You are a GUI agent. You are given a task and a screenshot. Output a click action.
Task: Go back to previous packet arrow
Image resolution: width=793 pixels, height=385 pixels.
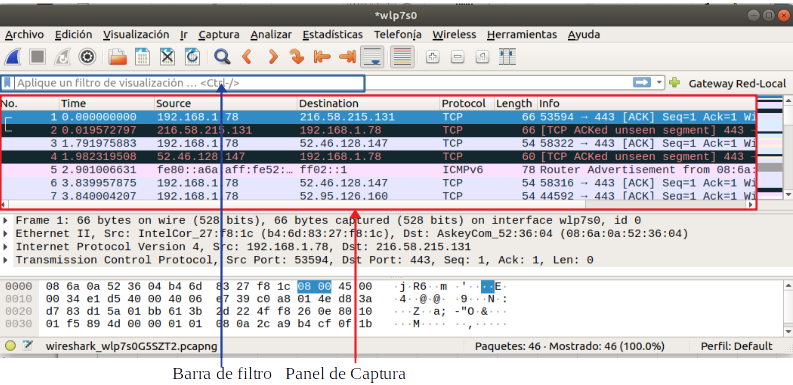click(x=247, y=57)
